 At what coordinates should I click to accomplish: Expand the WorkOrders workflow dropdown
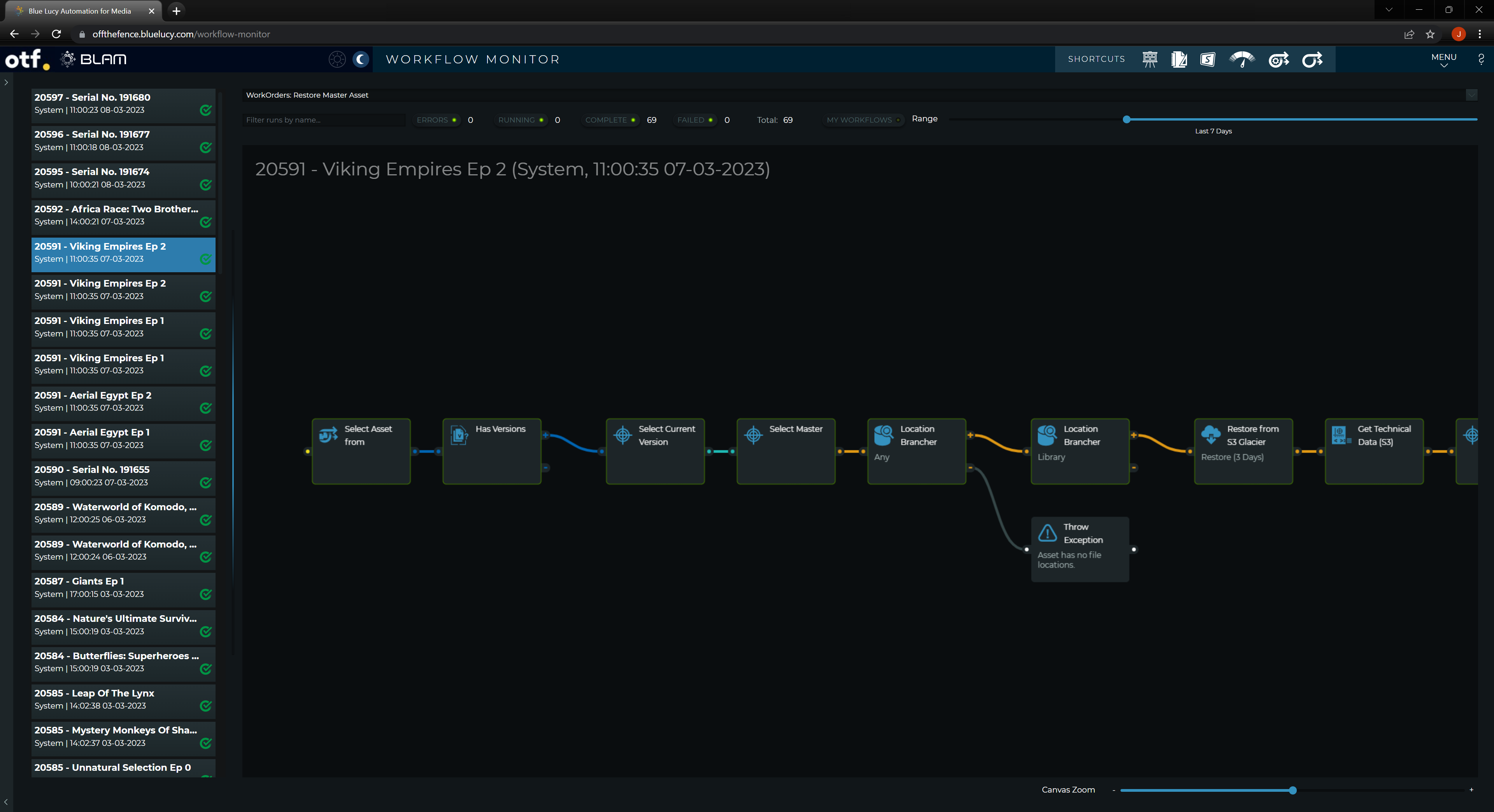[1471, 95]
